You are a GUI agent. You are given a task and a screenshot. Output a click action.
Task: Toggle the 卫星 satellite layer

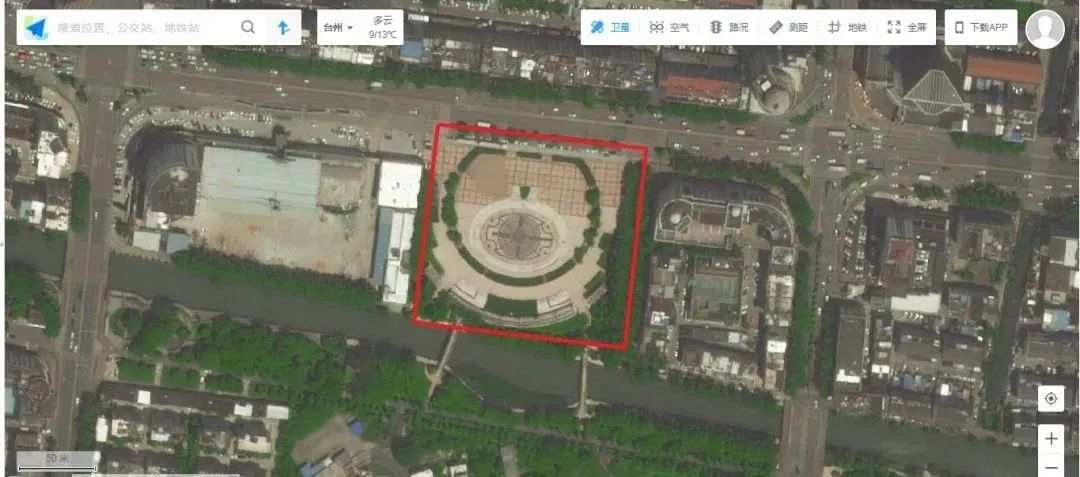tap(610, 28)
